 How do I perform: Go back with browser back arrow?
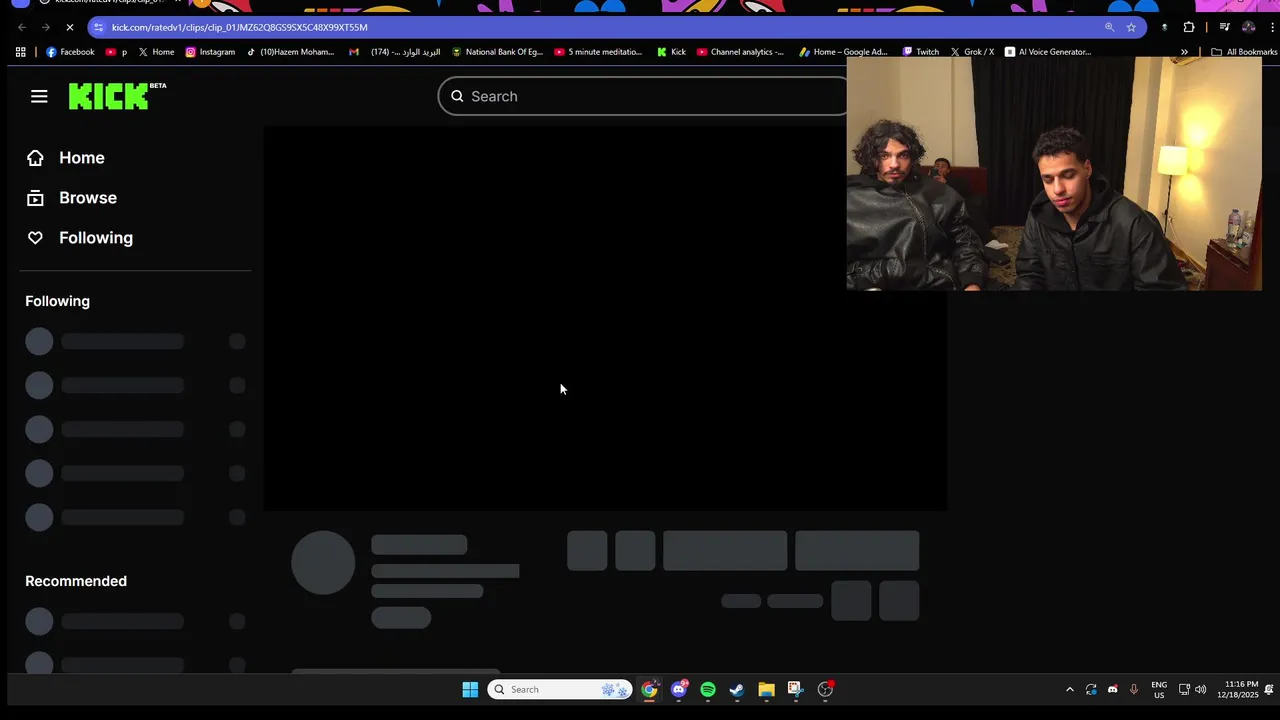pos(22,27)
